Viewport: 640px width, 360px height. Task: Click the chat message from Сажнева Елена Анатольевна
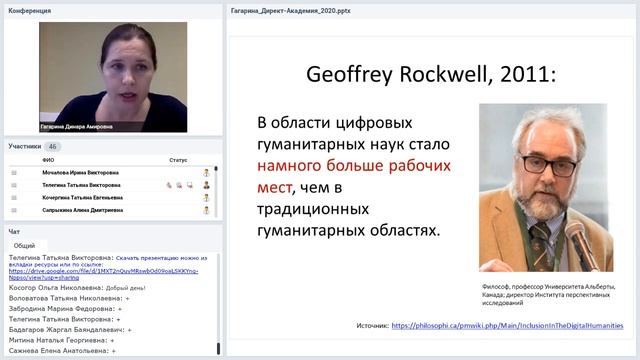click(62, 351)
